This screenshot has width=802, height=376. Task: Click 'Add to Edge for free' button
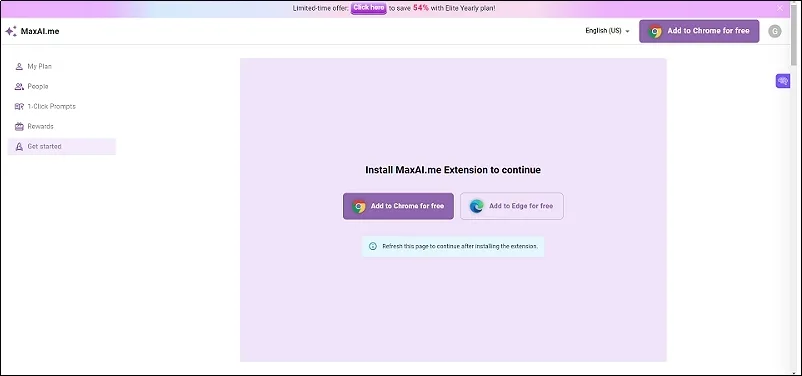[x=512, y=206]
